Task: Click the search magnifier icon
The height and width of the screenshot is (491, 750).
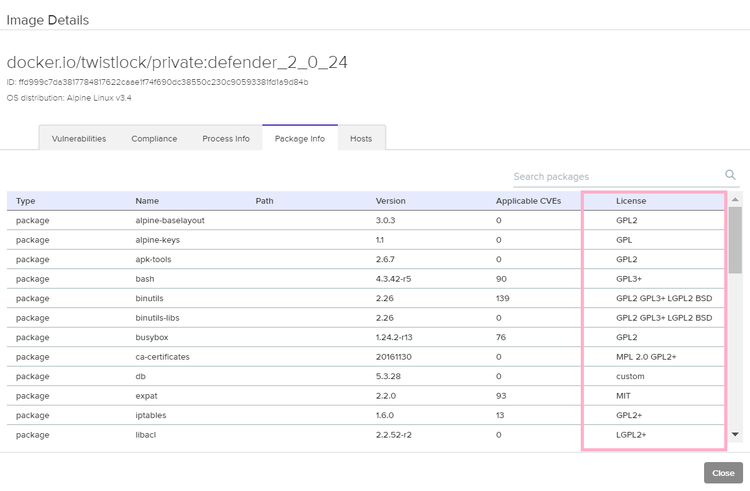Action: point(731,175)
